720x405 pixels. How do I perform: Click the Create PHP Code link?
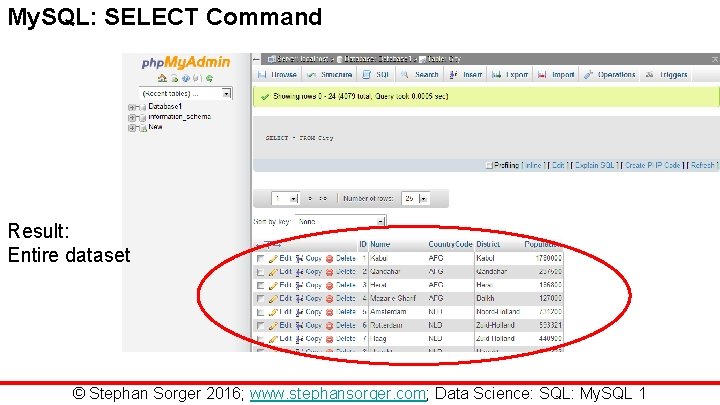click(652, 165)
